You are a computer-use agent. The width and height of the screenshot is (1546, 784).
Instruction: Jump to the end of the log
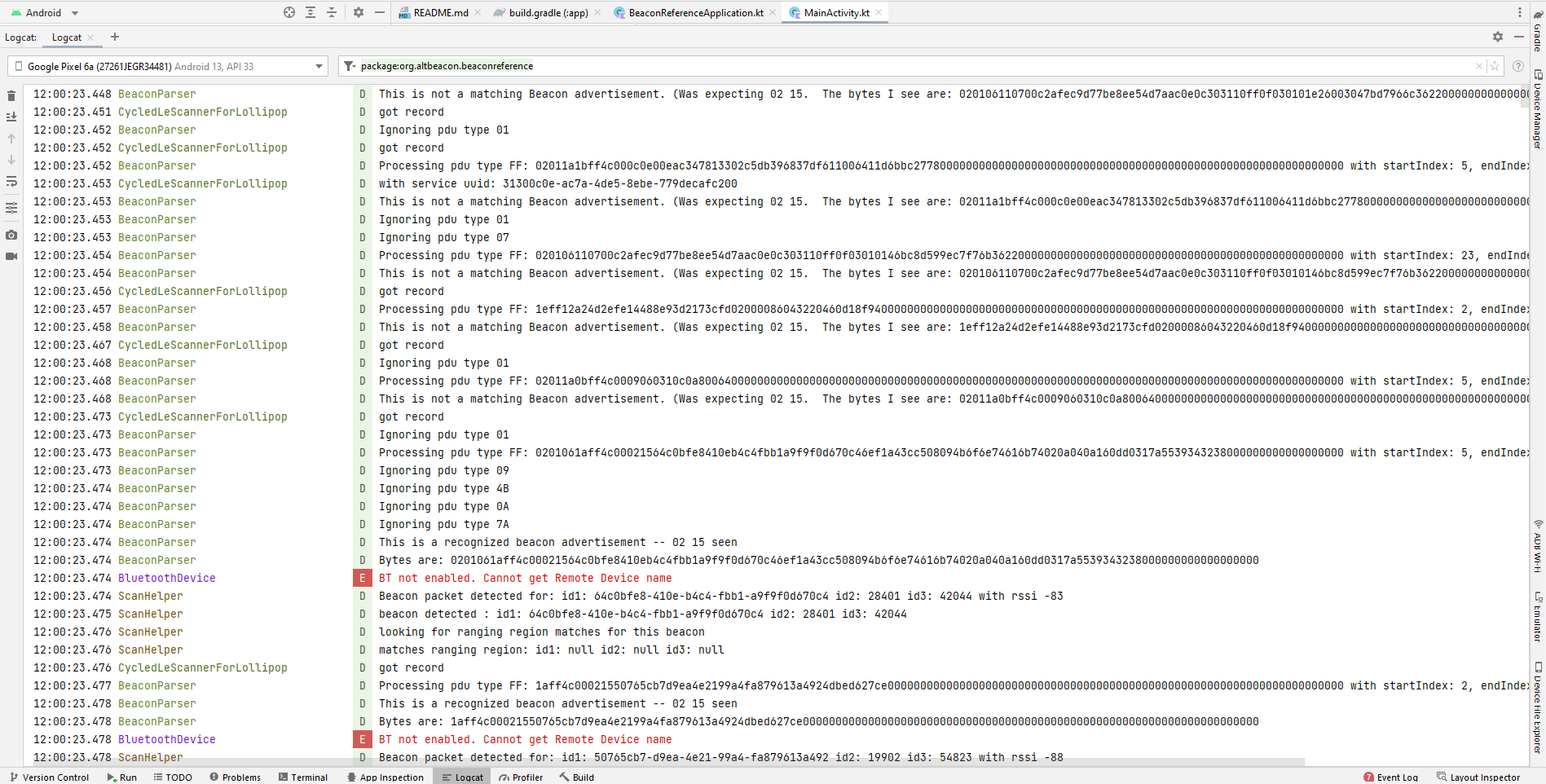tap(11, 161)
